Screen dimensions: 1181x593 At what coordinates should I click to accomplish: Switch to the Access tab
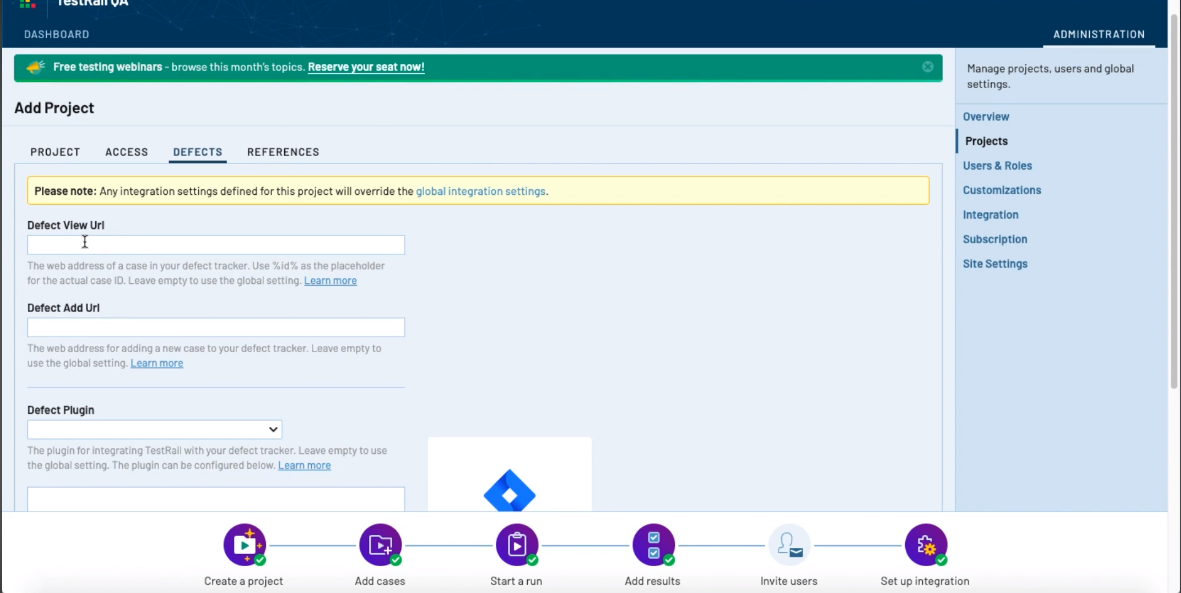coord(127,152)
